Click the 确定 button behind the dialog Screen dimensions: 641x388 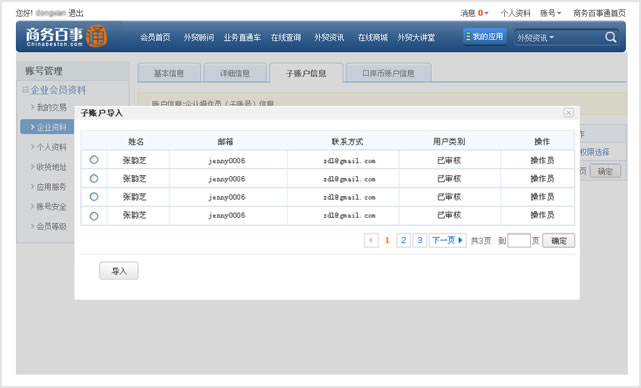[x=605, y=171]
